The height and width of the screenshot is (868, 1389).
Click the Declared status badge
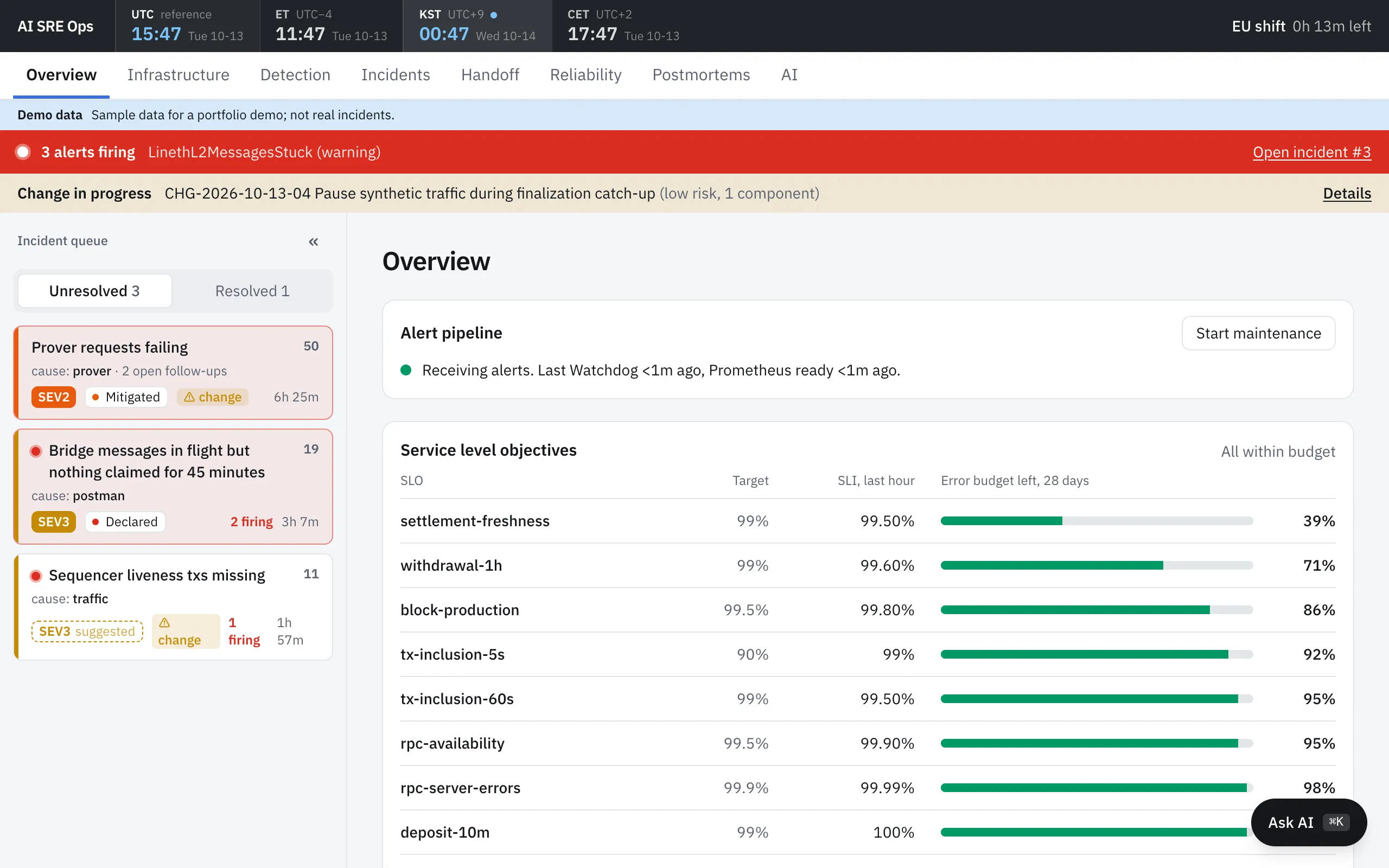(125, 522)
